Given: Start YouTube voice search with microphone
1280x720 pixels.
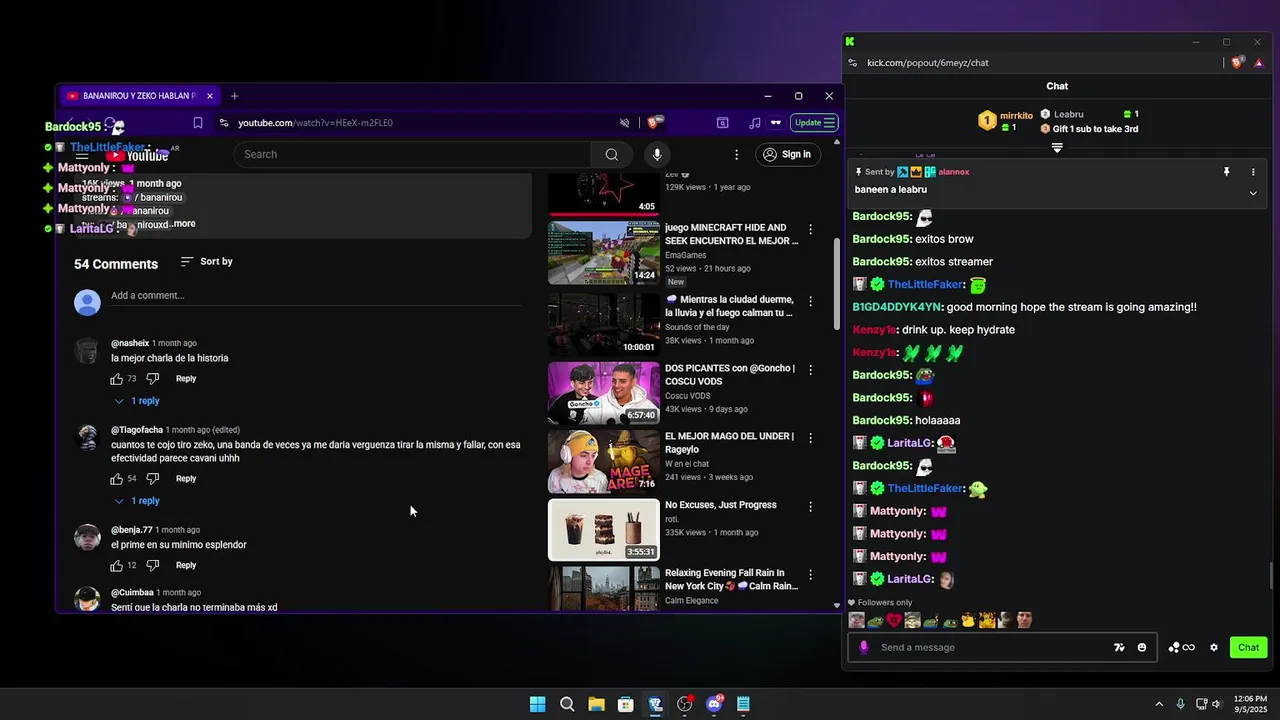Looking at the screenshot, I should (657, 154).
